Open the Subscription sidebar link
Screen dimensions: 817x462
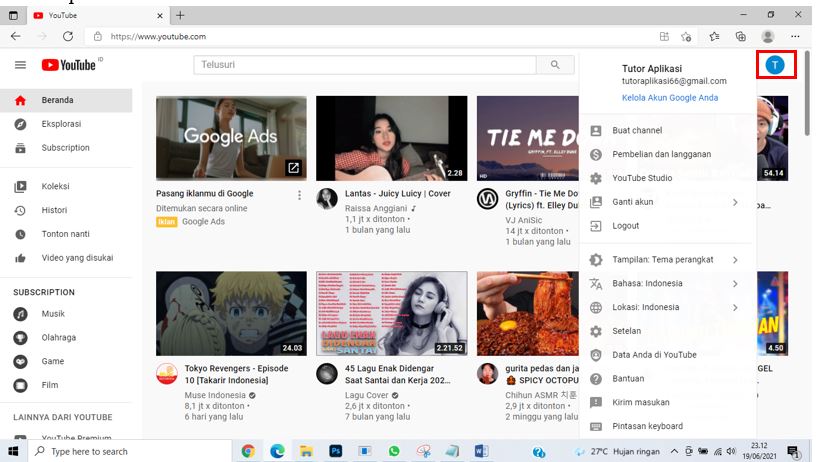point(65,148)
